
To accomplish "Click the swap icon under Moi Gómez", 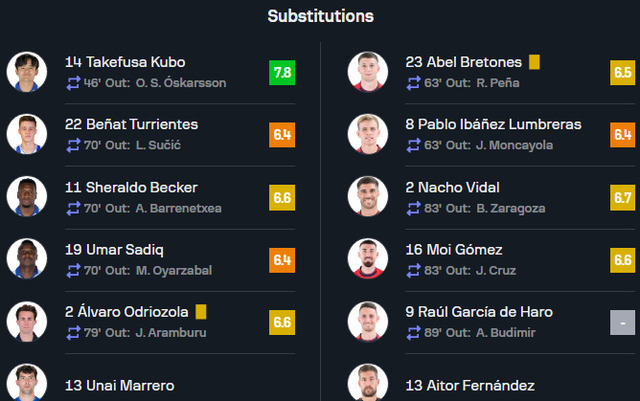I will point(413,270).
